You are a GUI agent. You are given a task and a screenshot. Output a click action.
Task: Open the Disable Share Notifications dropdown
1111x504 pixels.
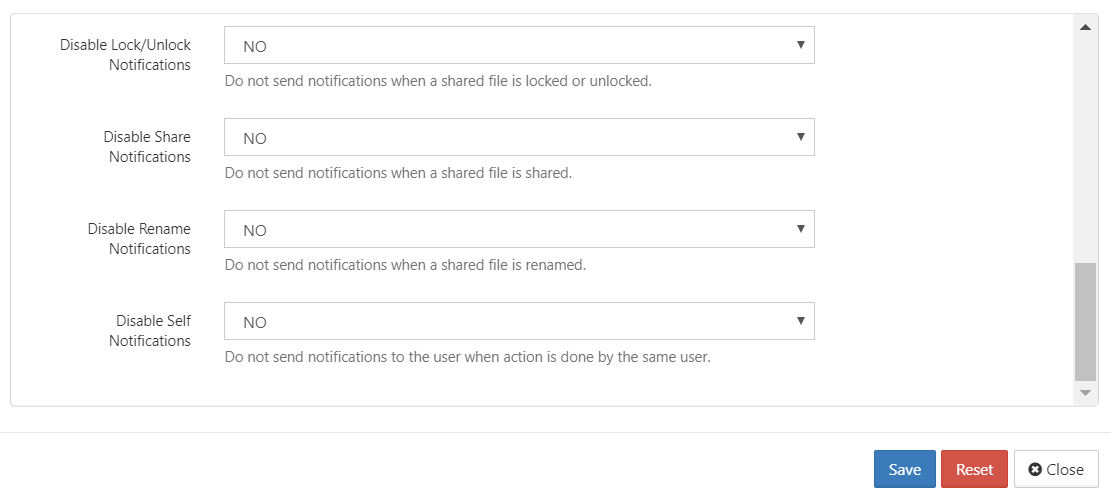click(x=519, y=138)
